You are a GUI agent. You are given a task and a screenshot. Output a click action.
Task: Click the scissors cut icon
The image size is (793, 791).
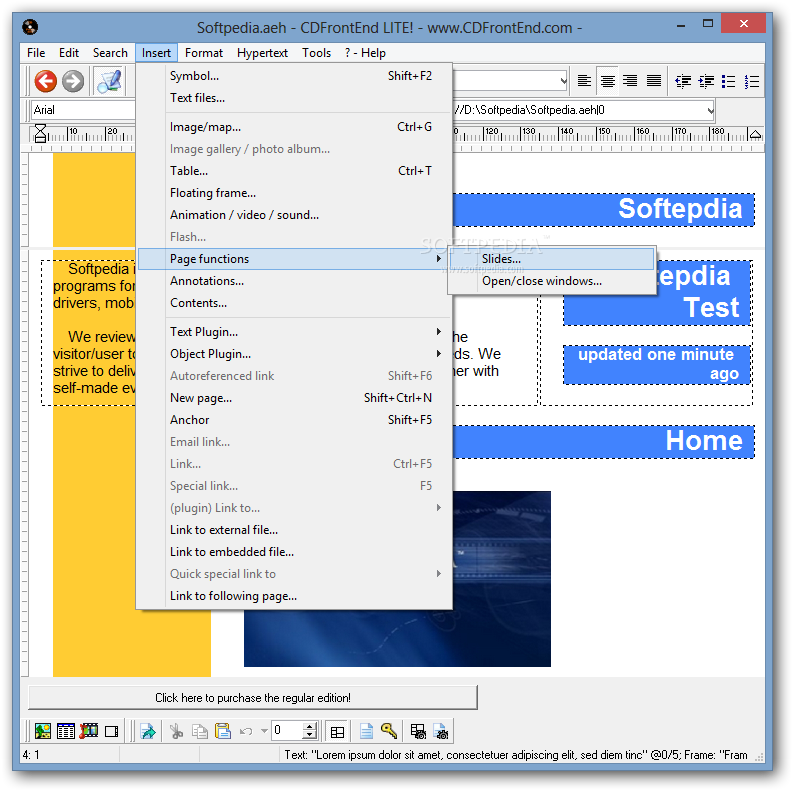[x=177, y=731]
